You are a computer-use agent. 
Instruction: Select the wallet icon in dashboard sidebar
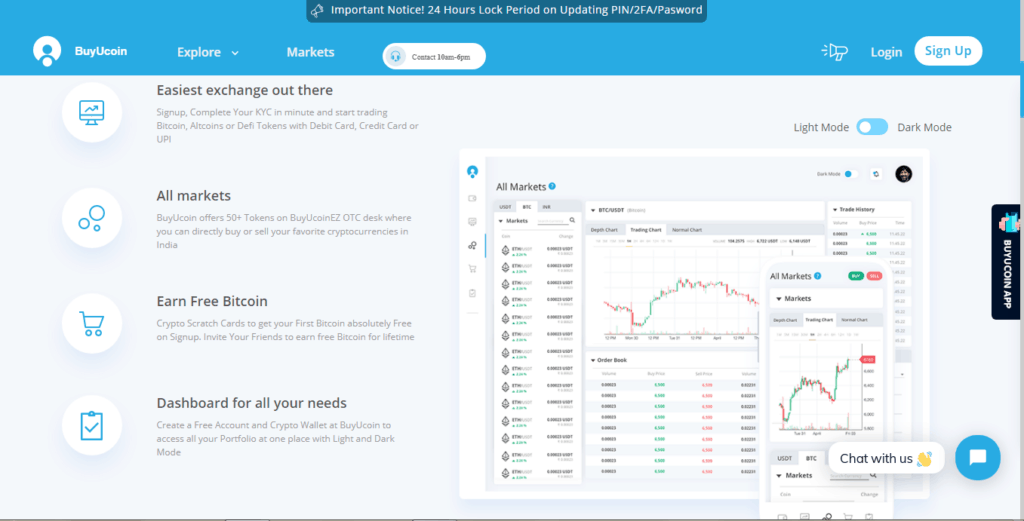pyautogui.click(x=472, y=198)
